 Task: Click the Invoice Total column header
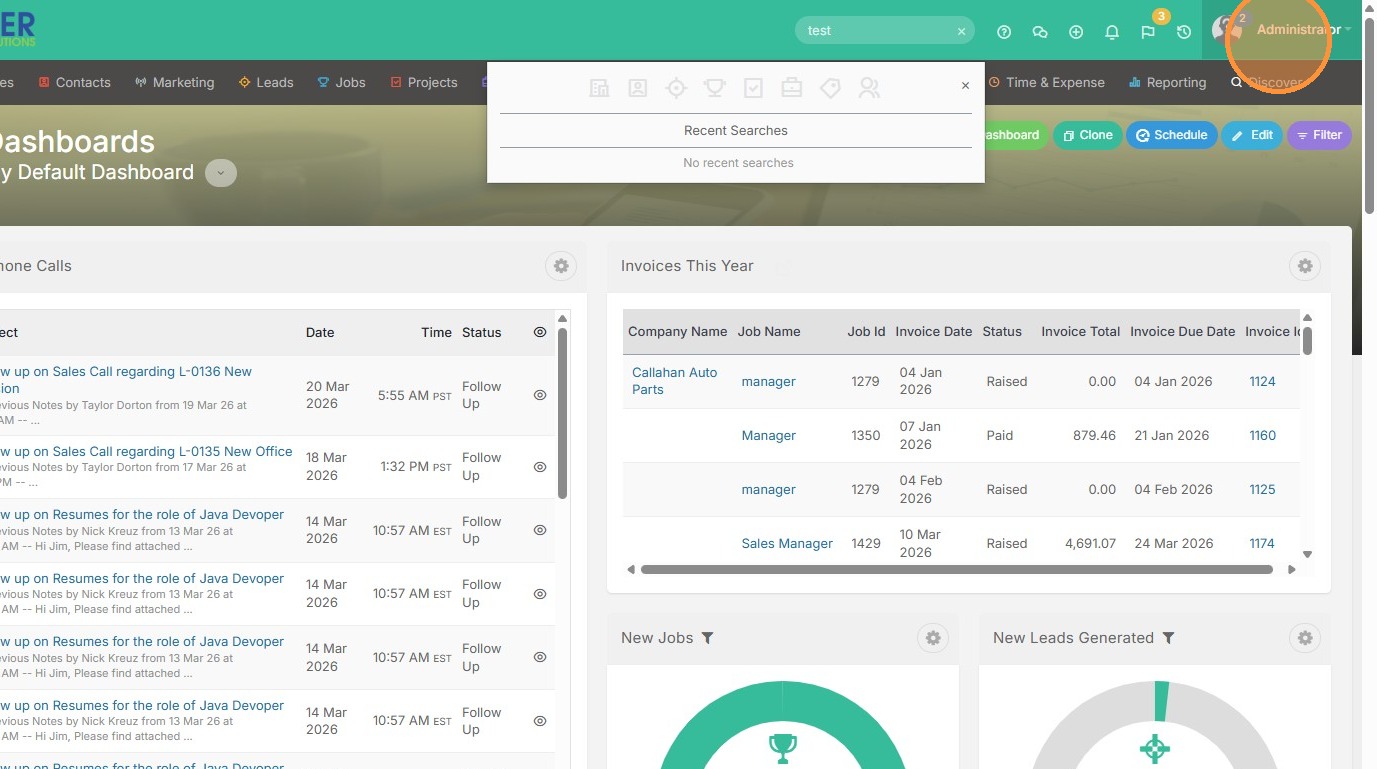point(1081,332)
